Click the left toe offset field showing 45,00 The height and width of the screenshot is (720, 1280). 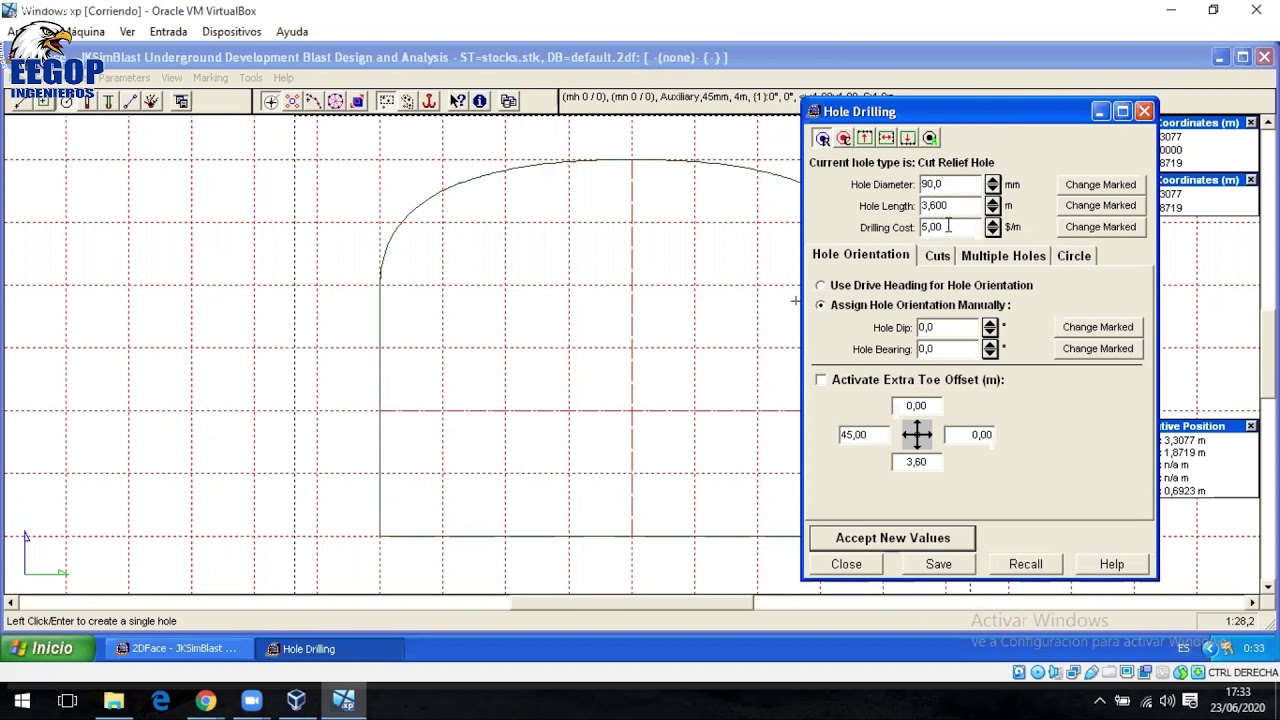coord(863,435)
